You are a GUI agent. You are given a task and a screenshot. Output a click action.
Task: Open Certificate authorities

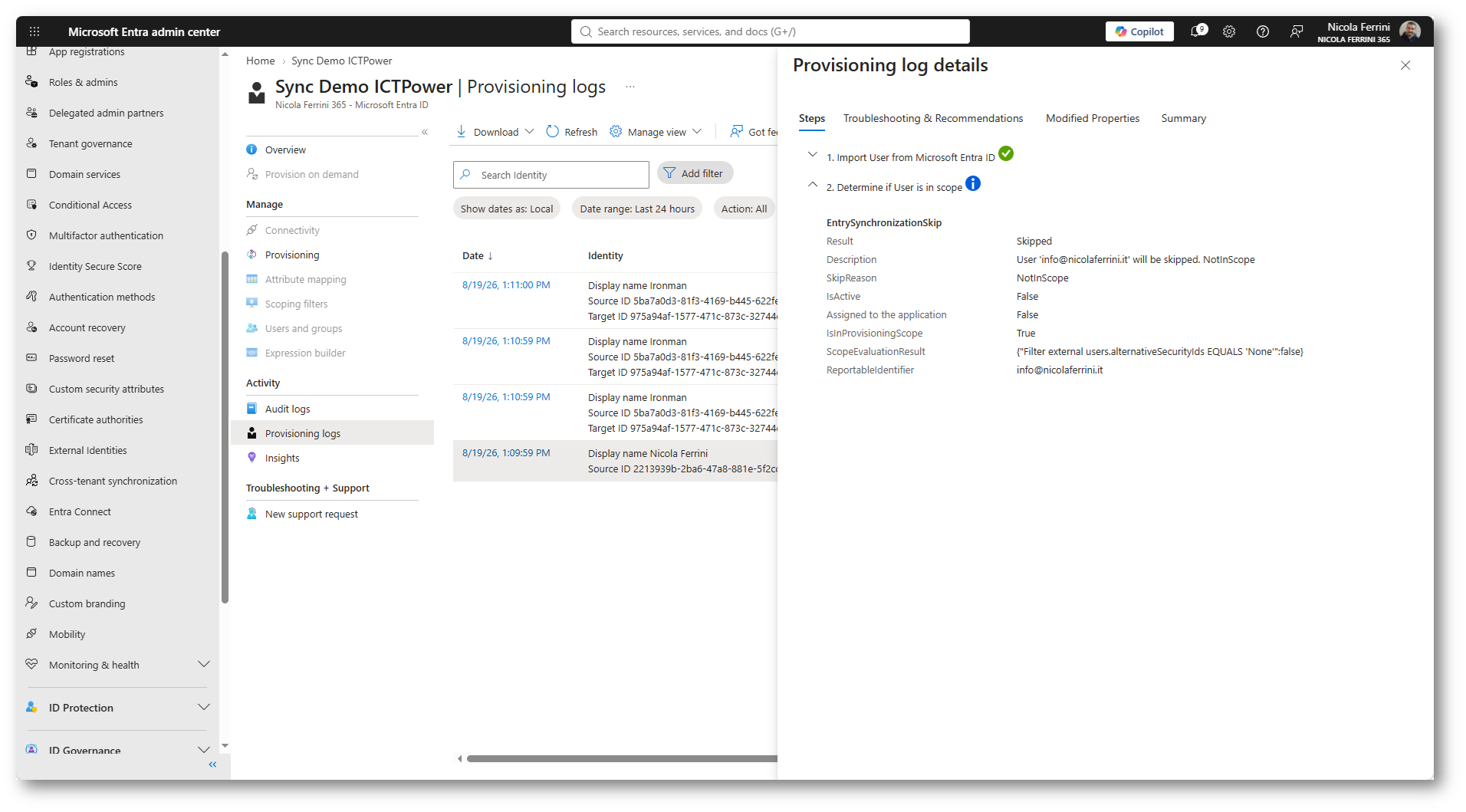[x=96, y=419]
